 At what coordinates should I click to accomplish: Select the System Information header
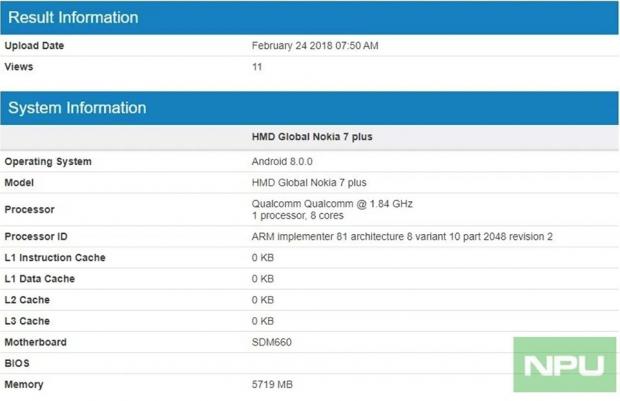(78, 108)
